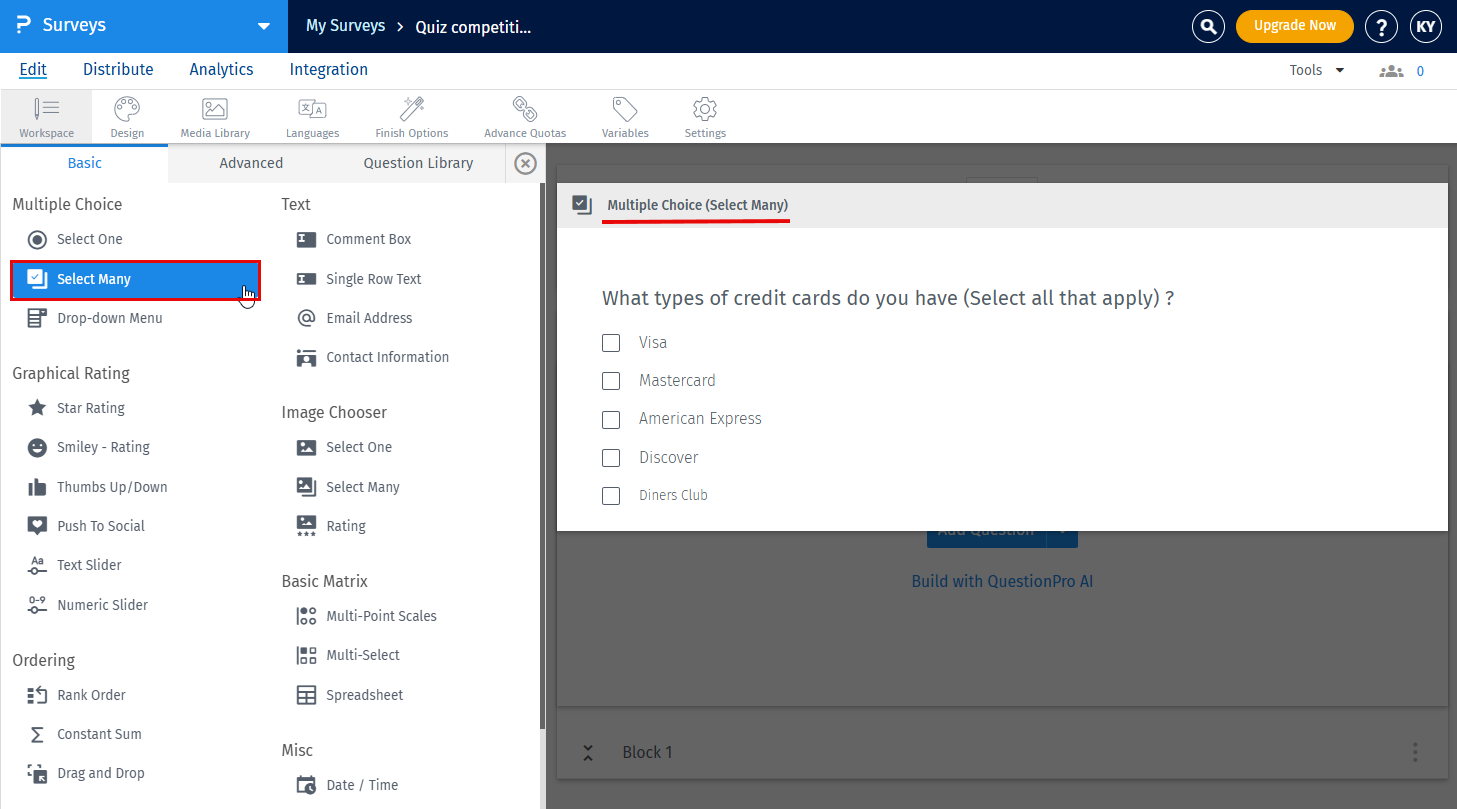Open the Design icon in the toolbar
The height and width of the screenshot is (809, 1457).
[x=127, y=115]
